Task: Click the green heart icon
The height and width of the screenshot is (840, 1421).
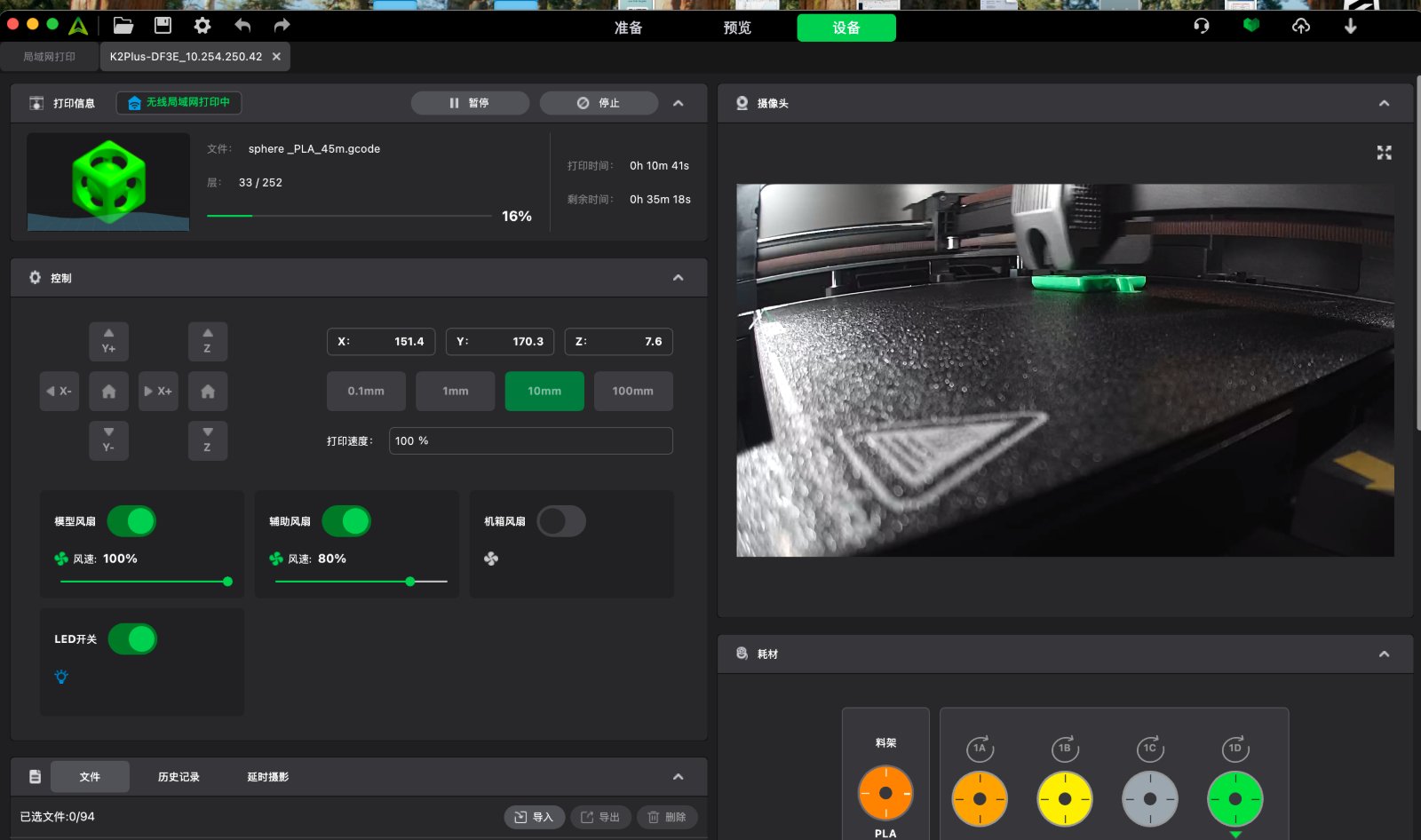Action: coord(1251,26)
